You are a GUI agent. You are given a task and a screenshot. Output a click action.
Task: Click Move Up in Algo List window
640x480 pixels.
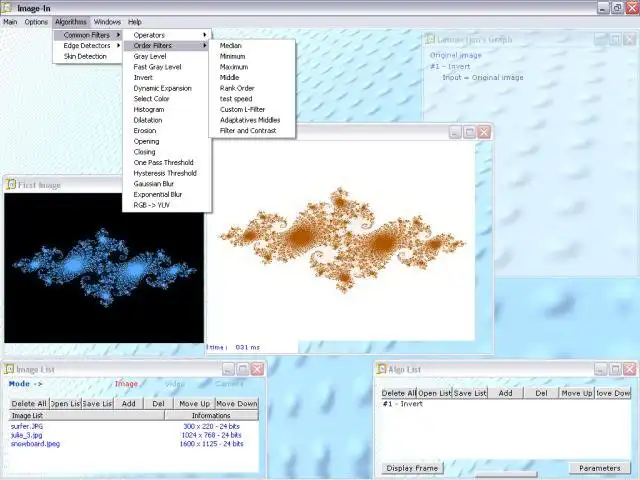(577, 393)
